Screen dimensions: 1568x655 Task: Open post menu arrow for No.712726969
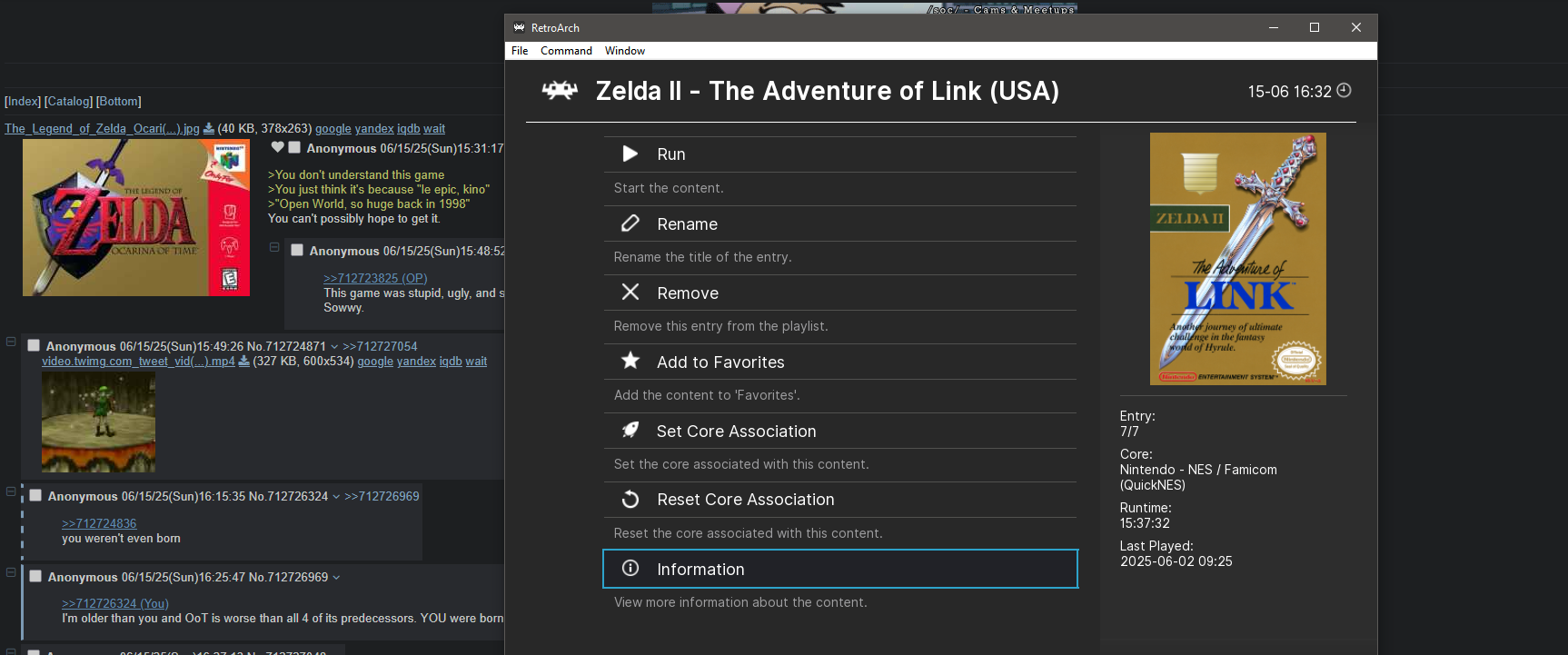click(x=336, y=577)
